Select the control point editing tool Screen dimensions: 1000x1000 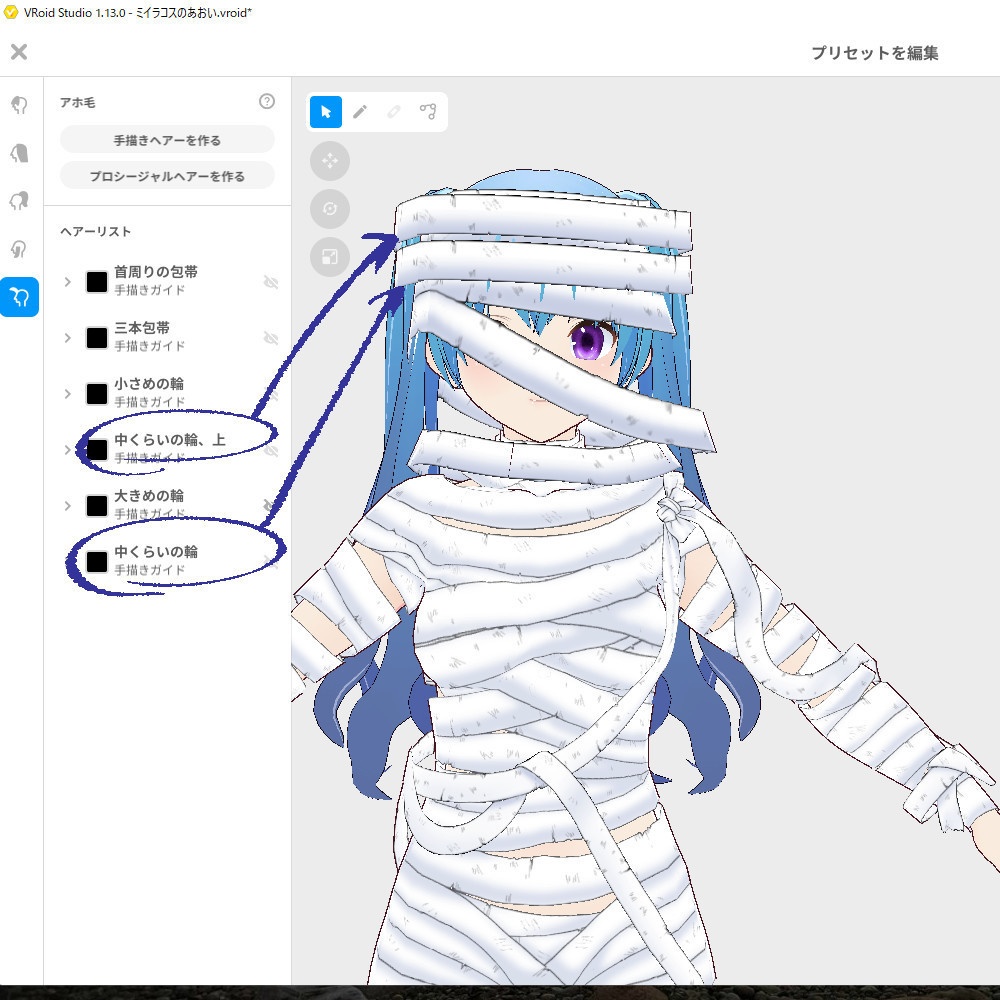[428, 112]
